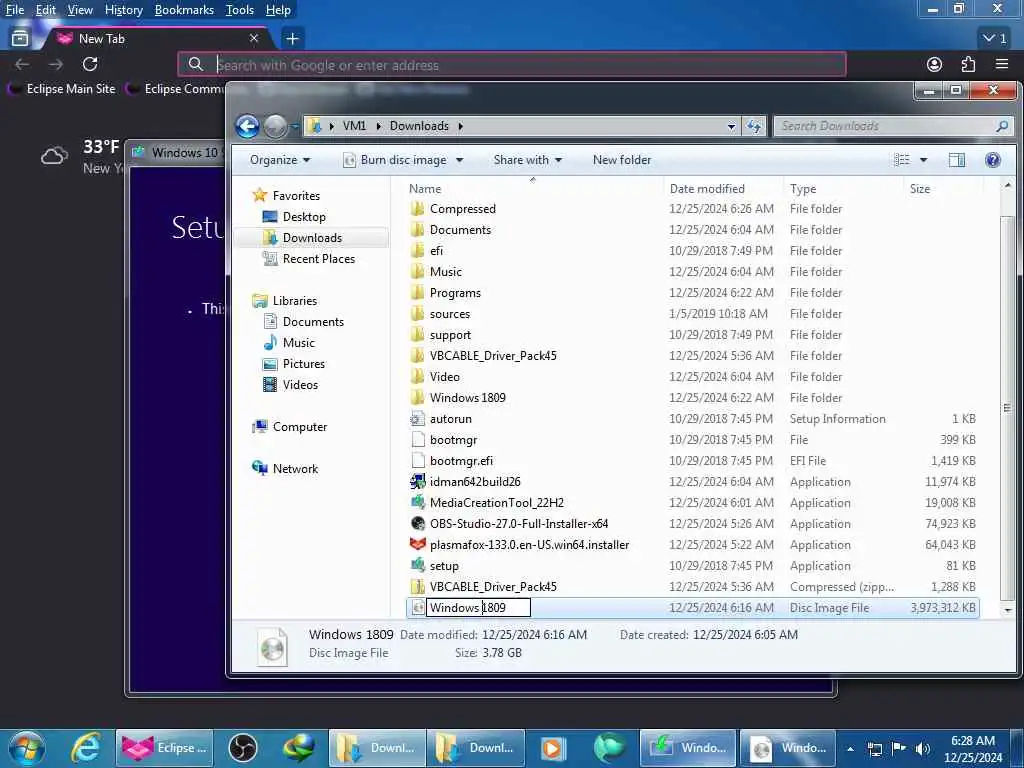The width and height of the screenshot is (1024, 768).
Task: Open browser account profile icon
Action: (x=935, y=64)
